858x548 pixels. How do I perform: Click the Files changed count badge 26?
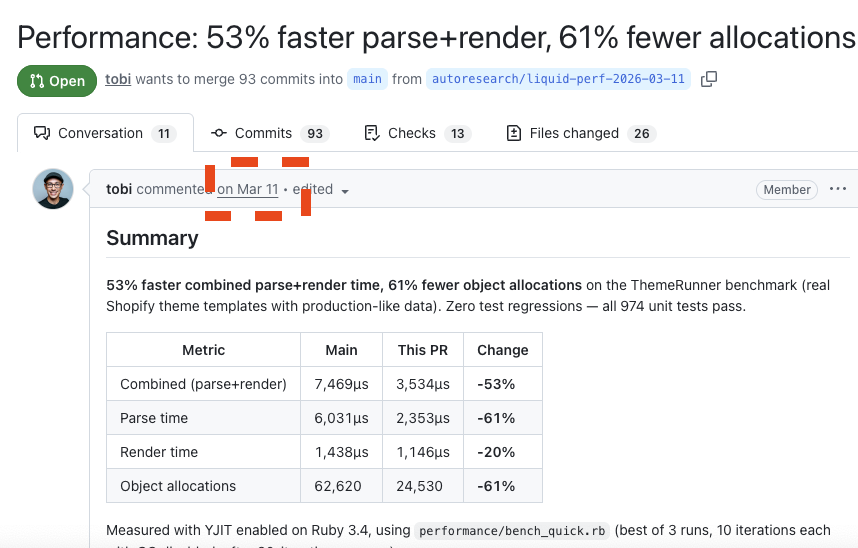[642, 134]
